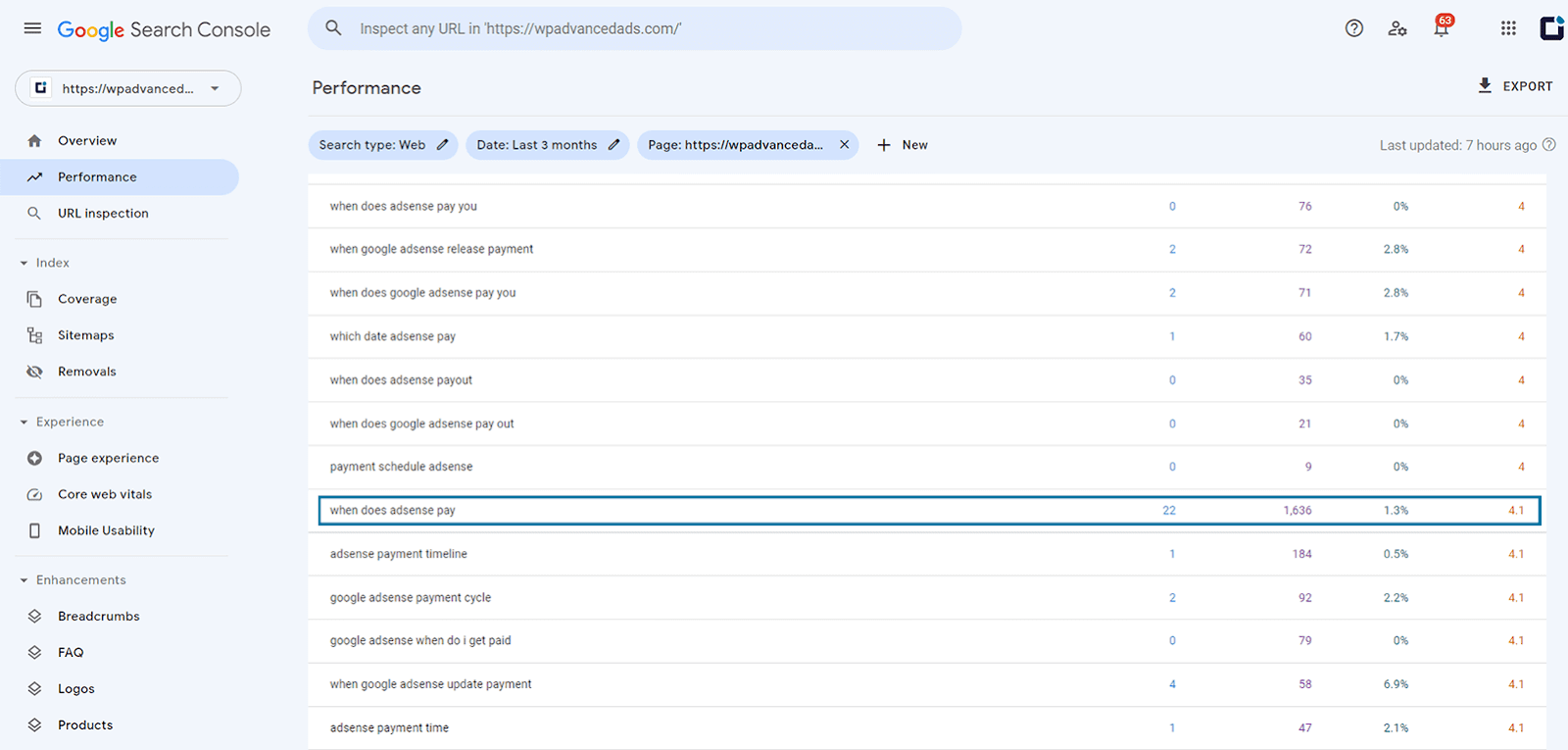Click the plus icon to add filter
Screen dimensions: 1568x750
coord(884,145)
